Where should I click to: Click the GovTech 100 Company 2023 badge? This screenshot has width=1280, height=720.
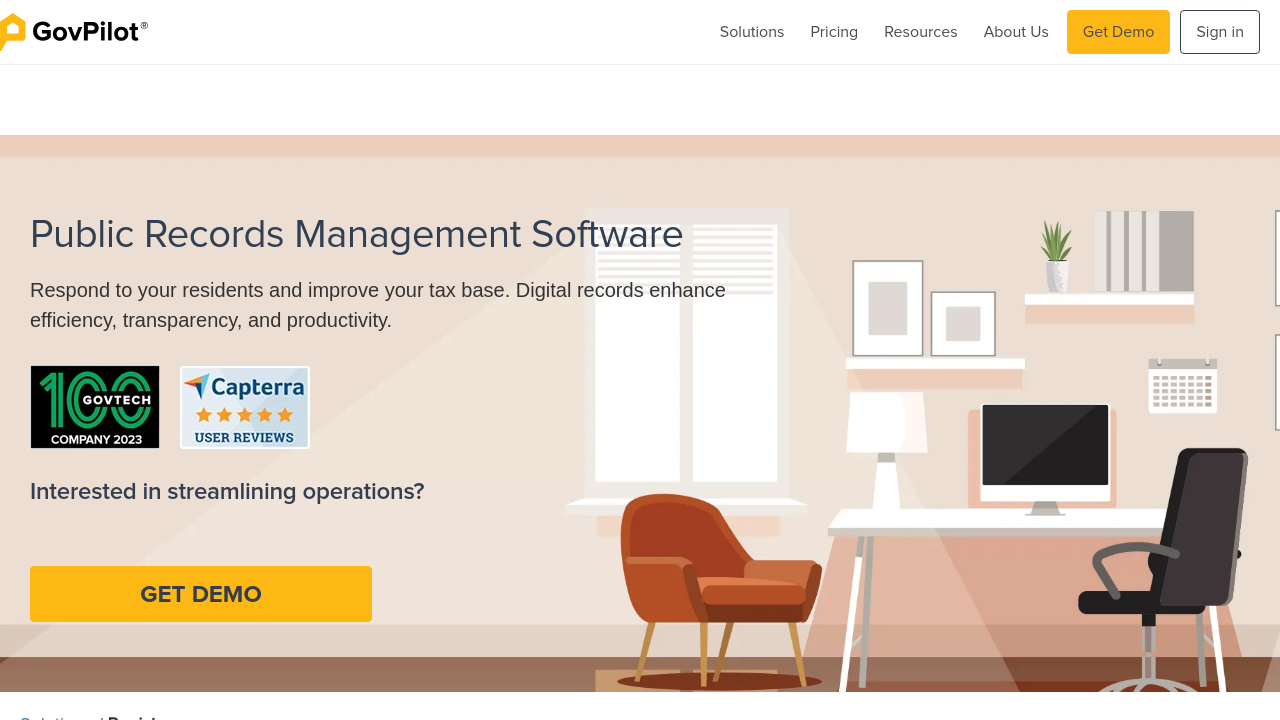[x=95, y=407]
